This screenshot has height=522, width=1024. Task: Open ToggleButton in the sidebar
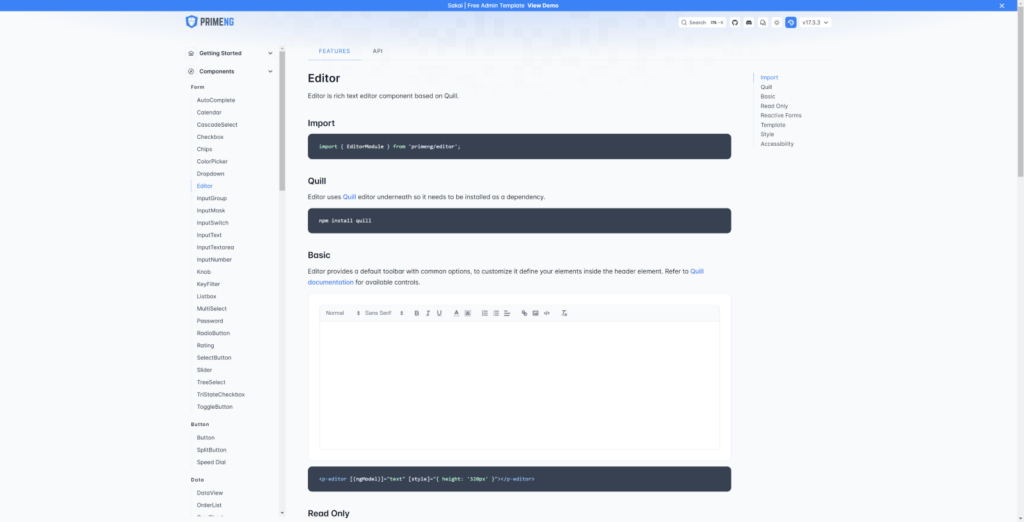pyautogui.click(x=214, y=406)
